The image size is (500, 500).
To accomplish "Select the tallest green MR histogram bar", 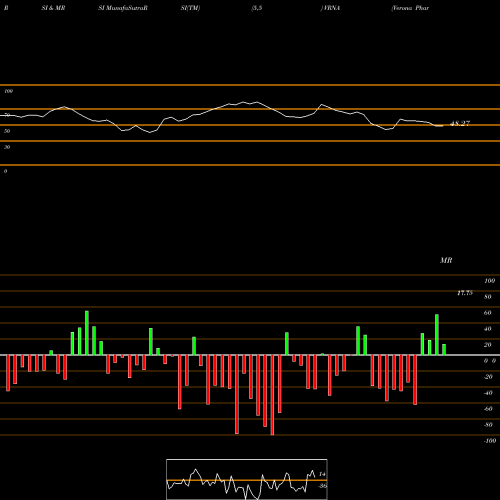I will (x=87, y=333).
